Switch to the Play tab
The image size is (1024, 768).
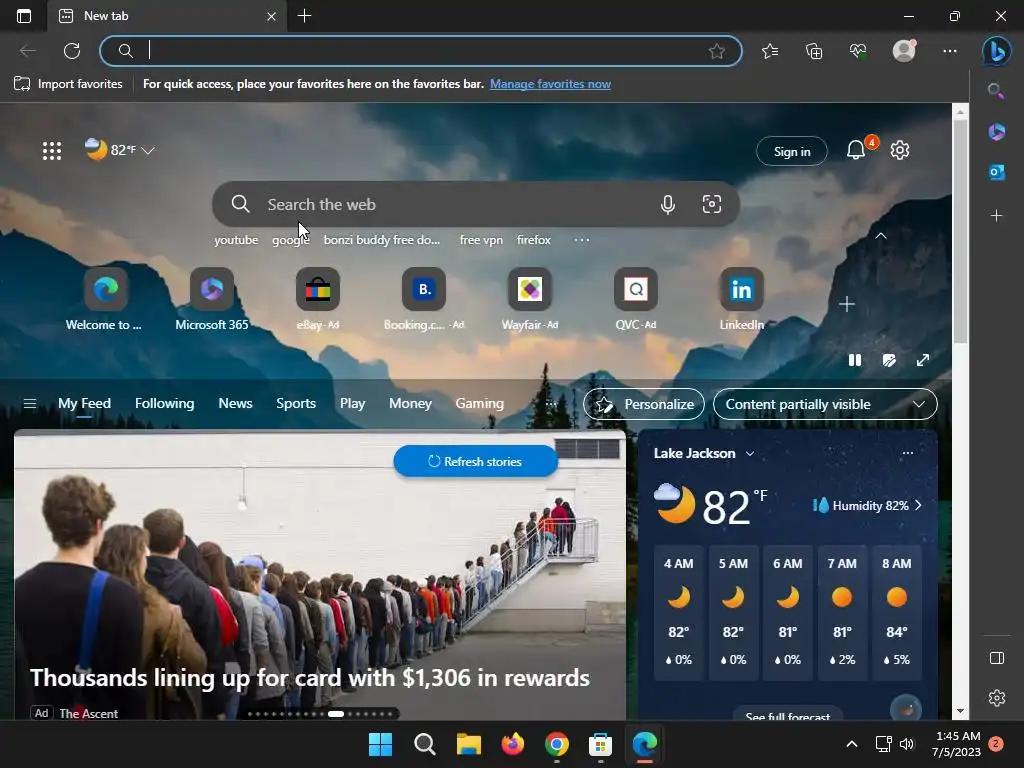pos(352,404)
